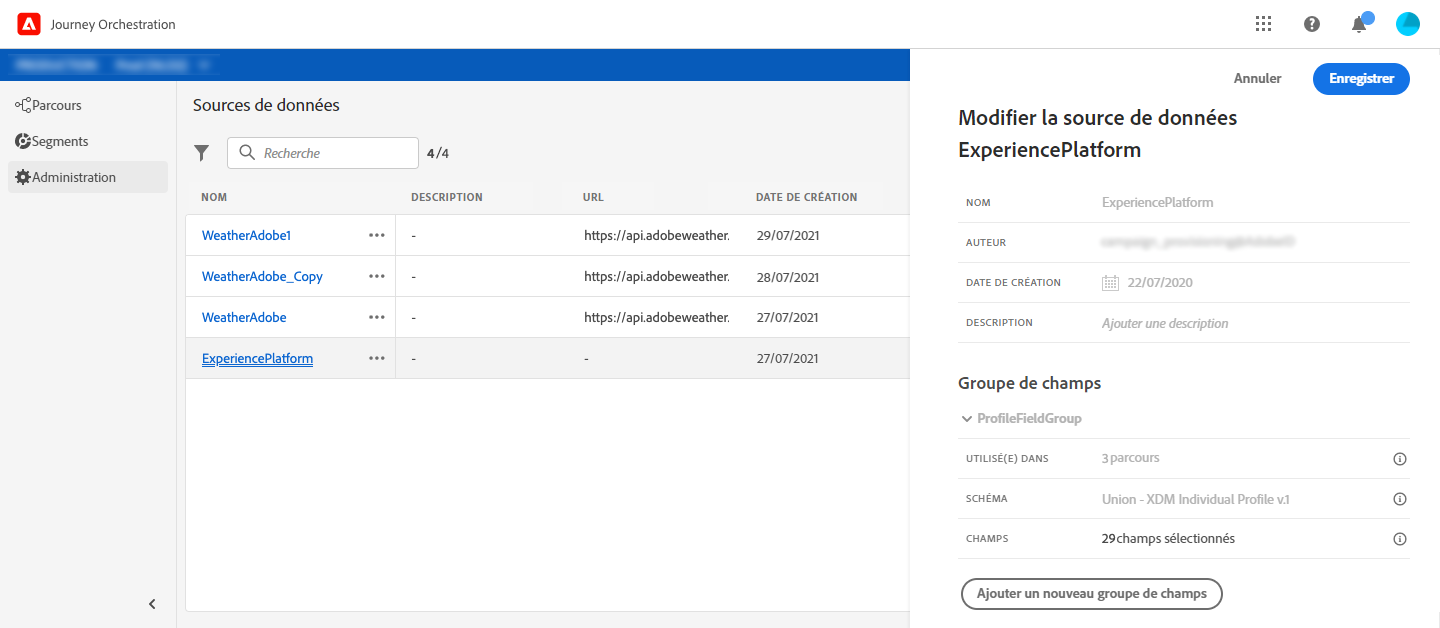
Task: Show info for Champs field
Action: [1400, 538]
